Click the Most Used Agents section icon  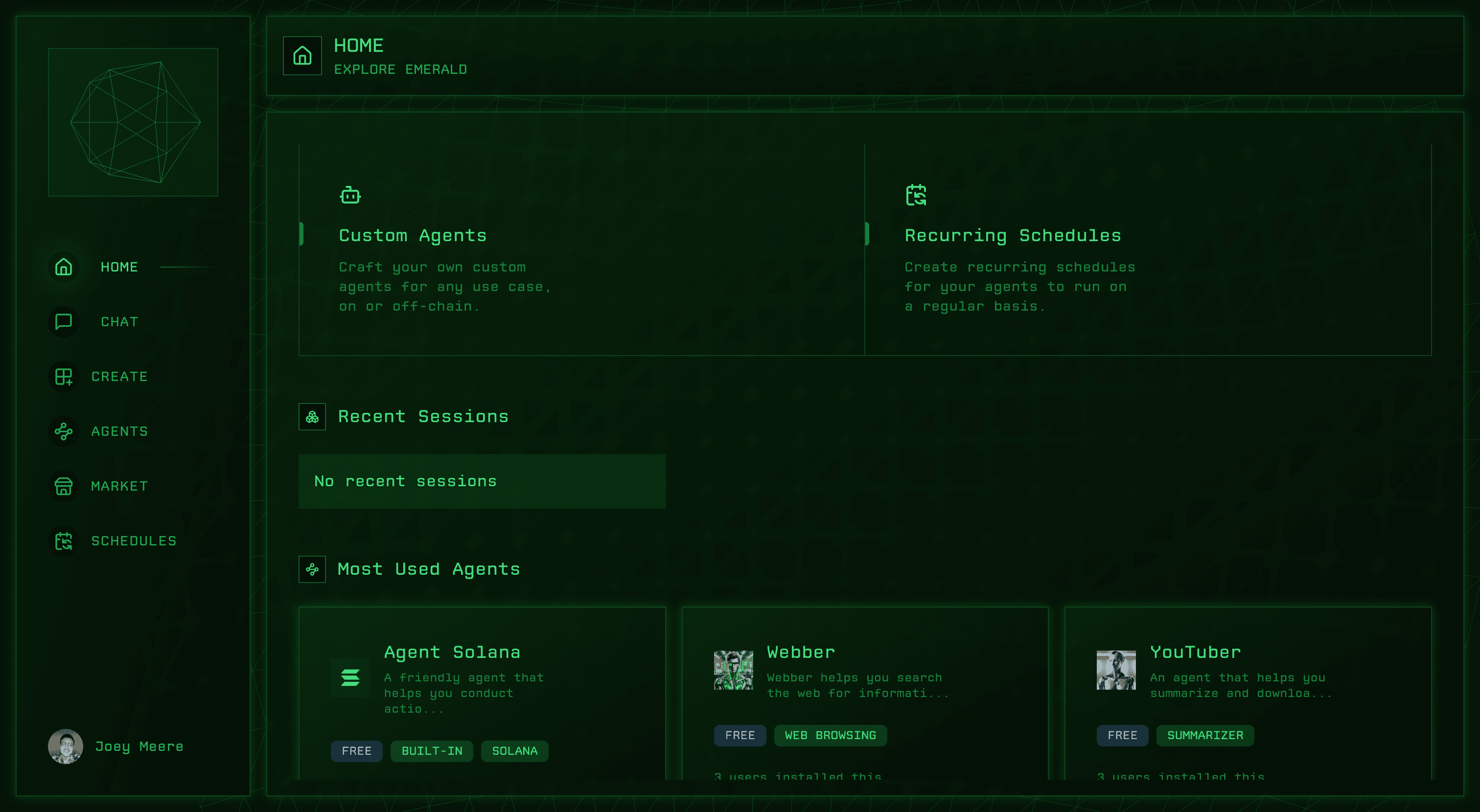point(312,570)
